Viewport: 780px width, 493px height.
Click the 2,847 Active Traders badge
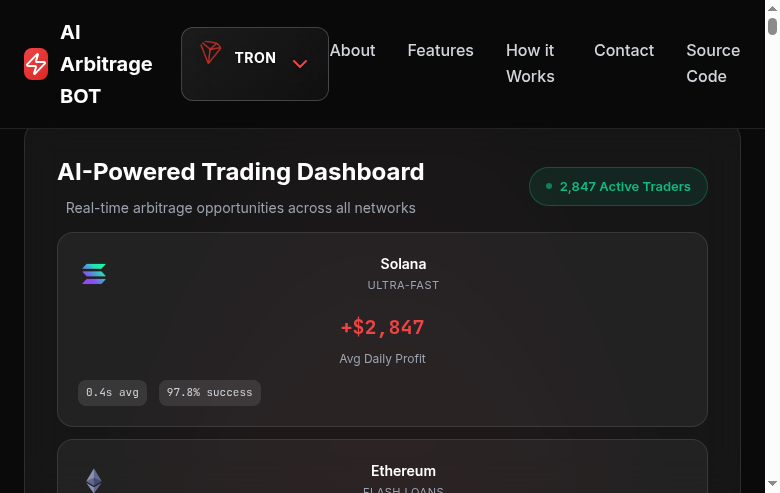click(x=618, y=187)
